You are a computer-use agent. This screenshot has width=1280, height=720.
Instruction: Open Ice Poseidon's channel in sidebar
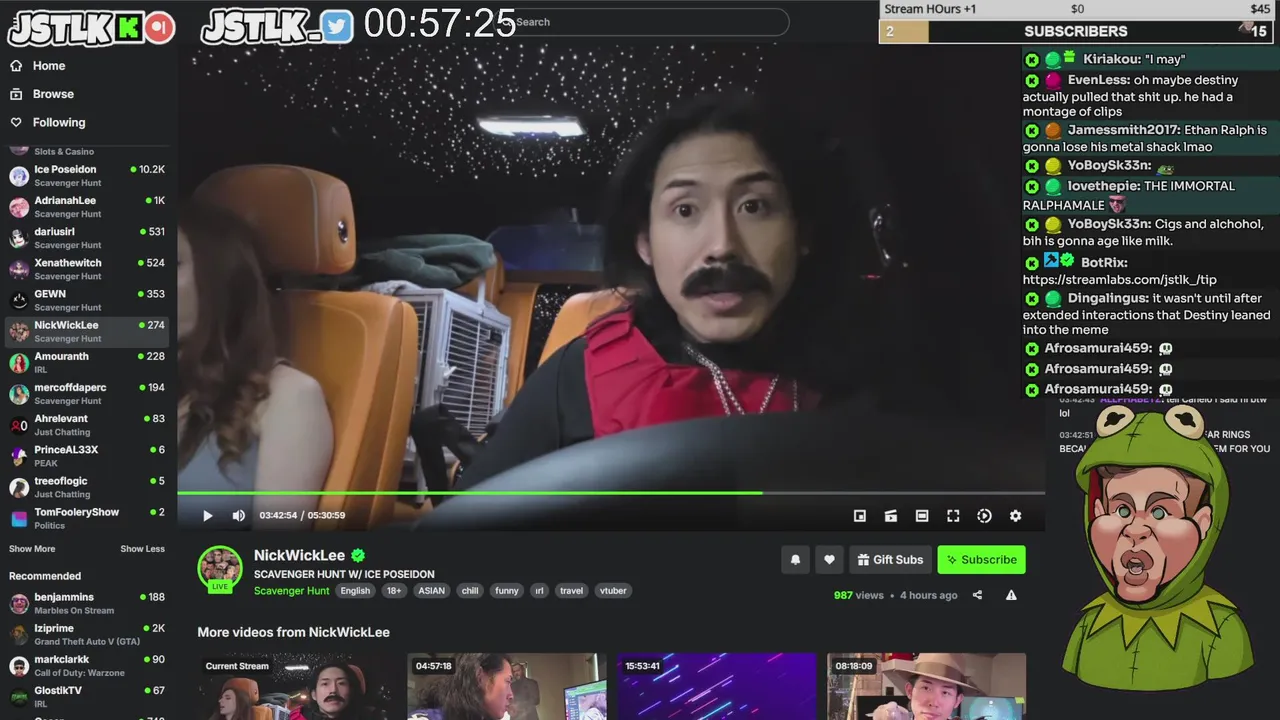(87, 176)
